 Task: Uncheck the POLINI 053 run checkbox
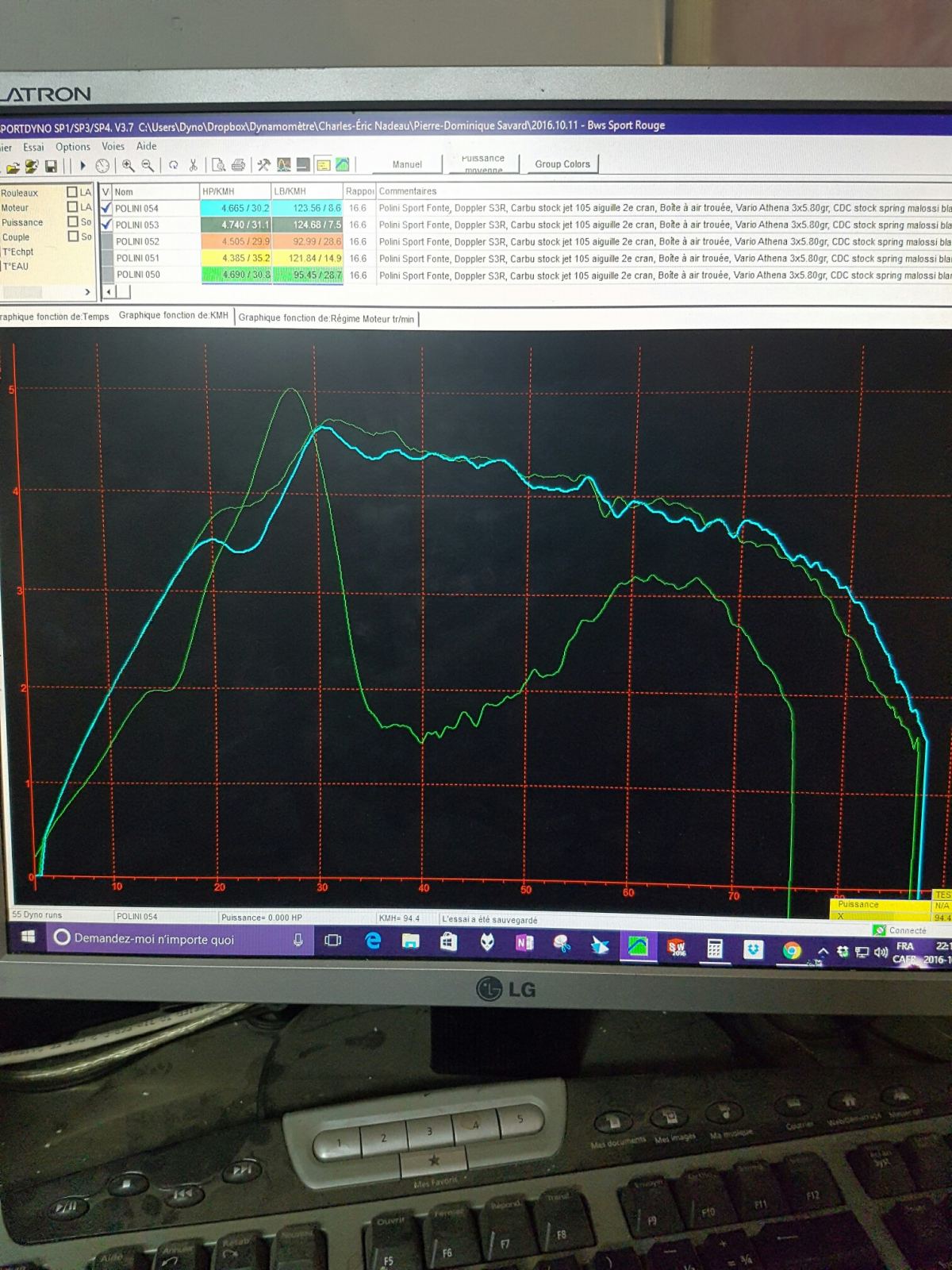(106, 225)
